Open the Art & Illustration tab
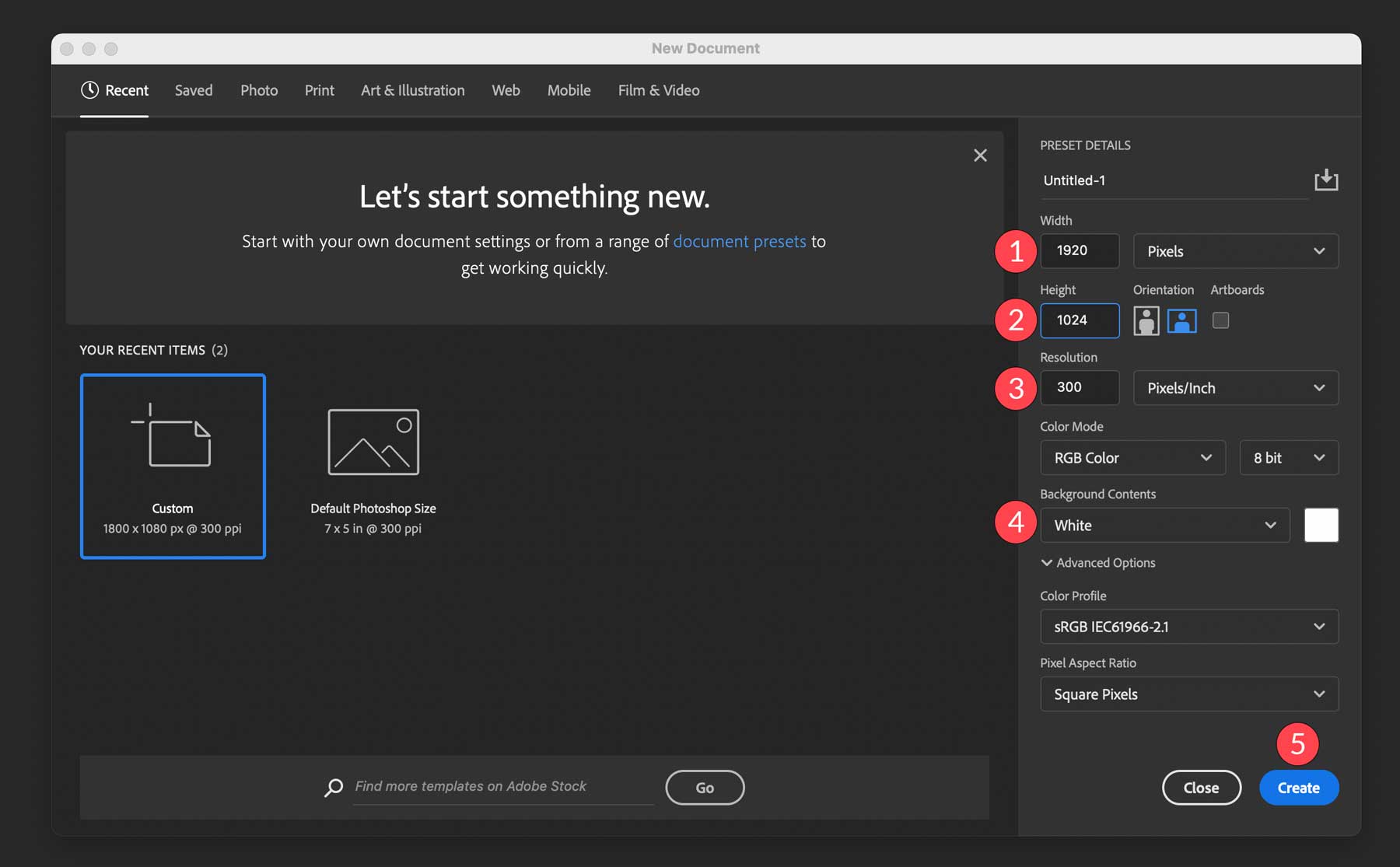This screenshot has width=1400, height=867. pos(412,90)
